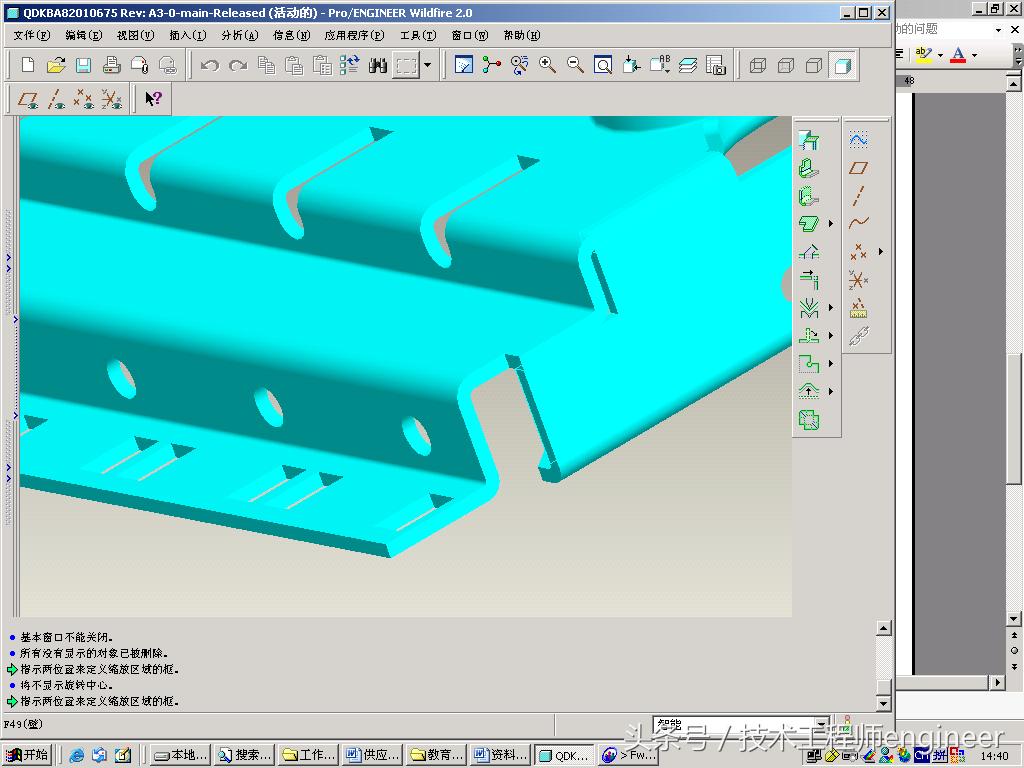Select the bend tool icon

click(x=808, y=308)
